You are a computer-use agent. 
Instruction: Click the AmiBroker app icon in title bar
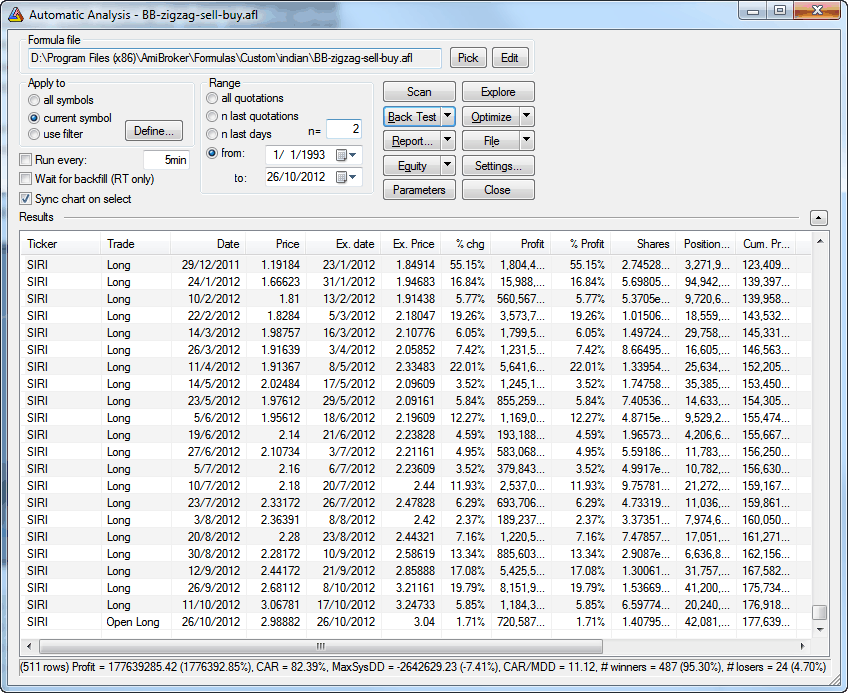coord(16,14)
